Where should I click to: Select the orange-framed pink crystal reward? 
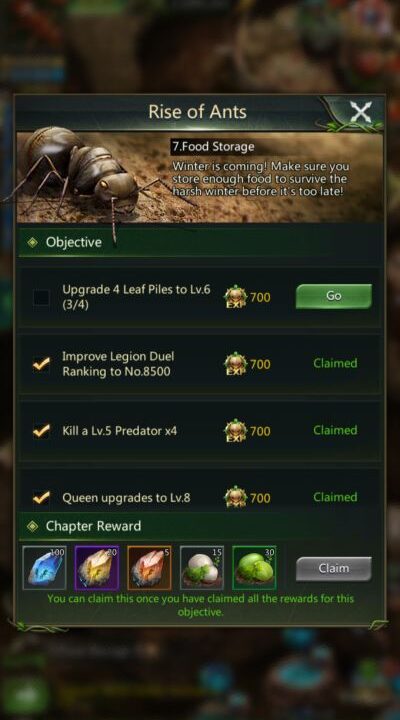point(149,568)
